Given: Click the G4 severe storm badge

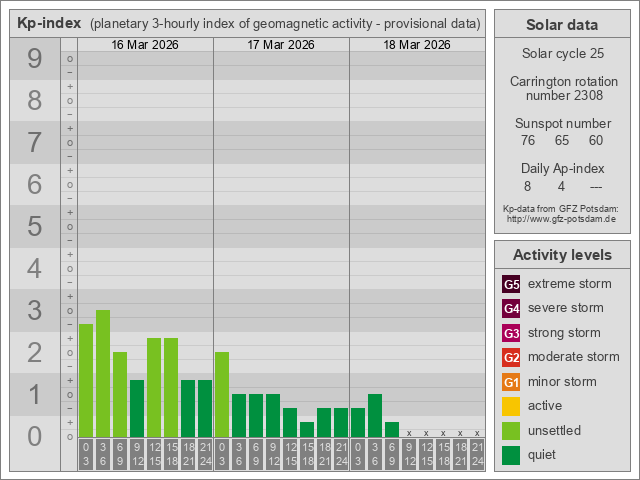Looking at the screenshot, I should point(511,308).
